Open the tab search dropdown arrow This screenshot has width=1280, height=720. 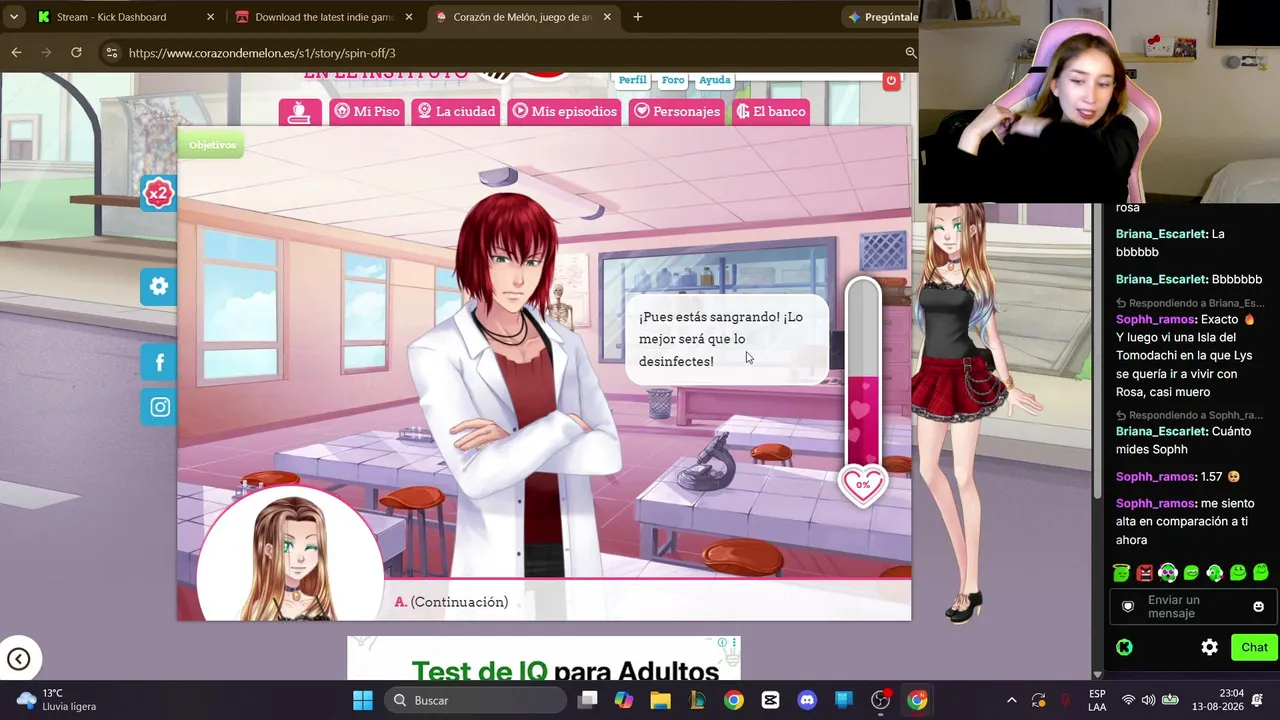click(13, 17)
